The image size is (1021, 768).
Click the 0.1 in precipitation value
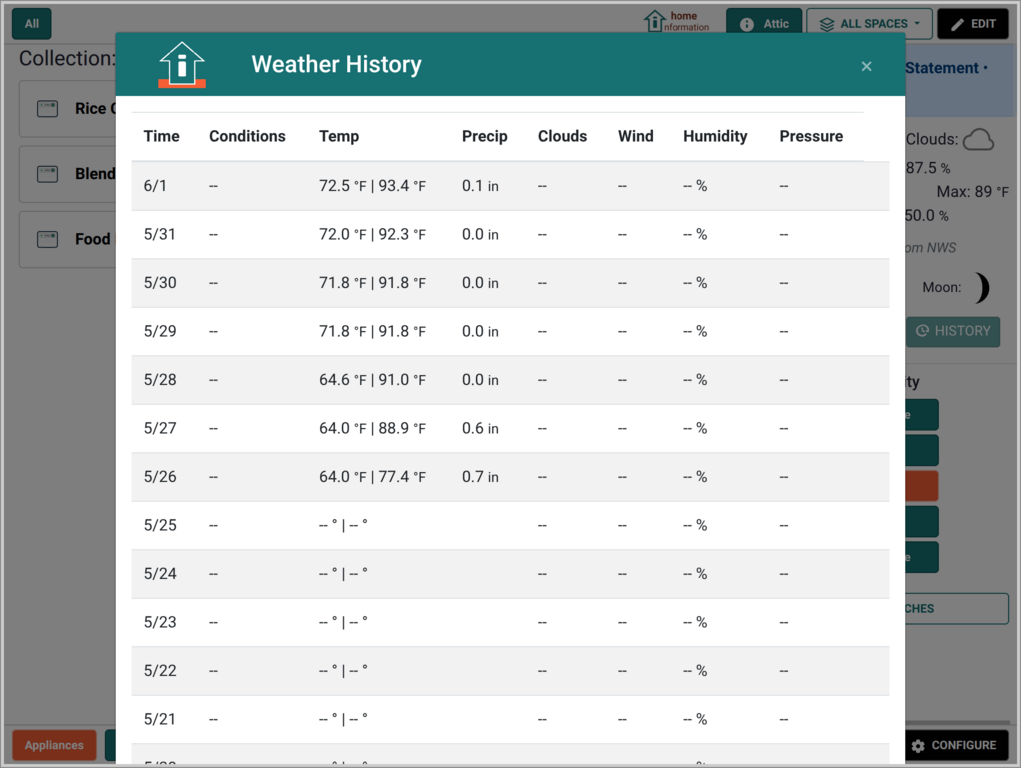480,186
